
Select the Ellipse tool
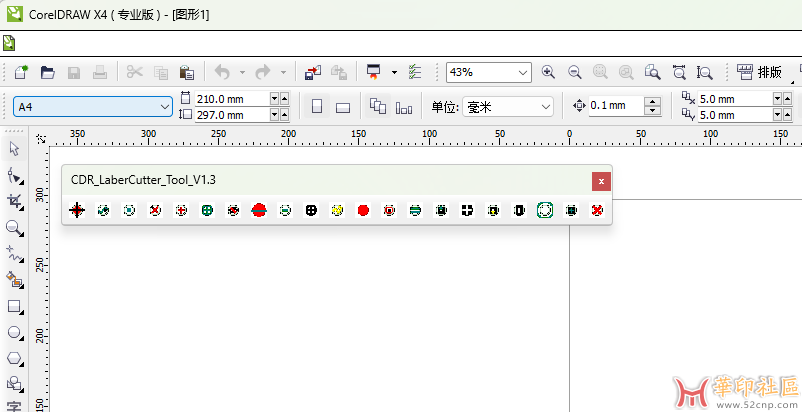pos(14,333)
